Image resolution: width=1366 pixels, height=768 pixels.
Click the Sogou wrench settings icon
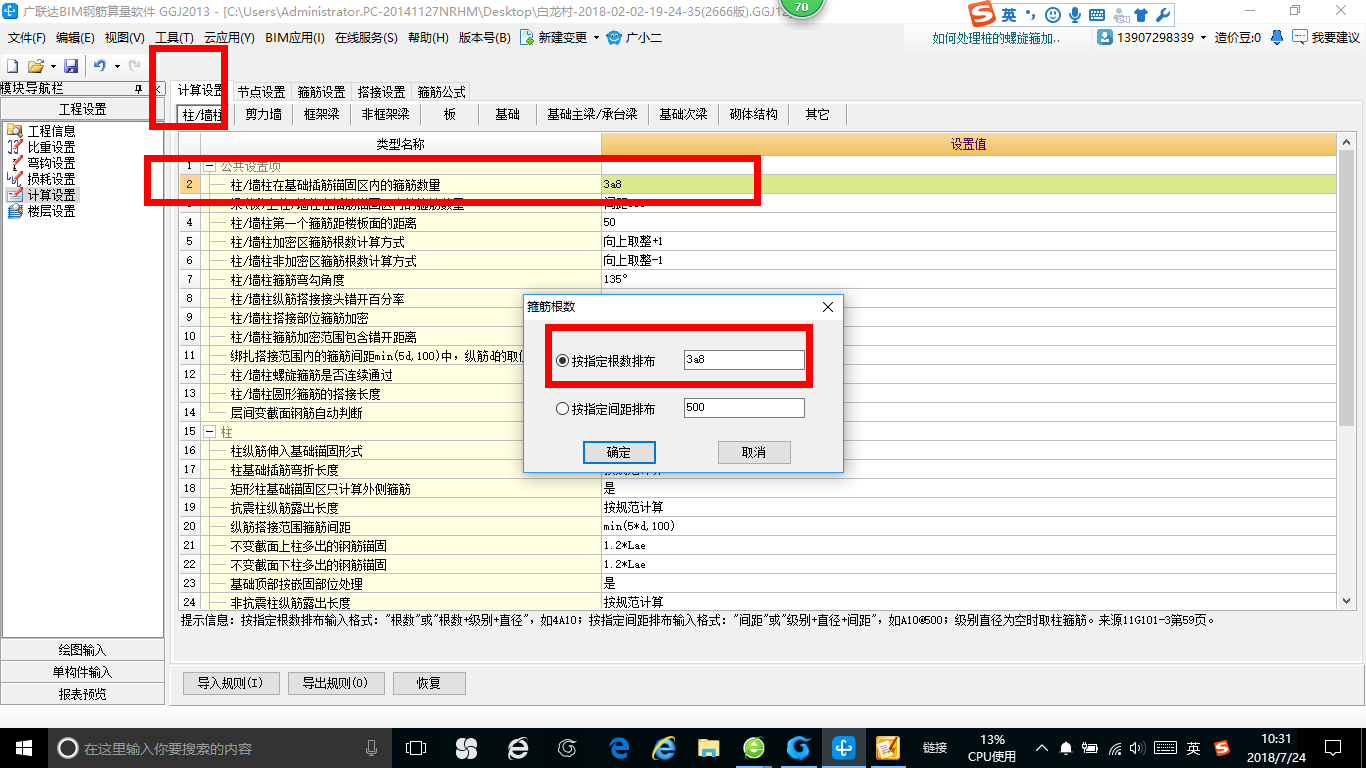pyautogui.click(x=1163, y=15)
